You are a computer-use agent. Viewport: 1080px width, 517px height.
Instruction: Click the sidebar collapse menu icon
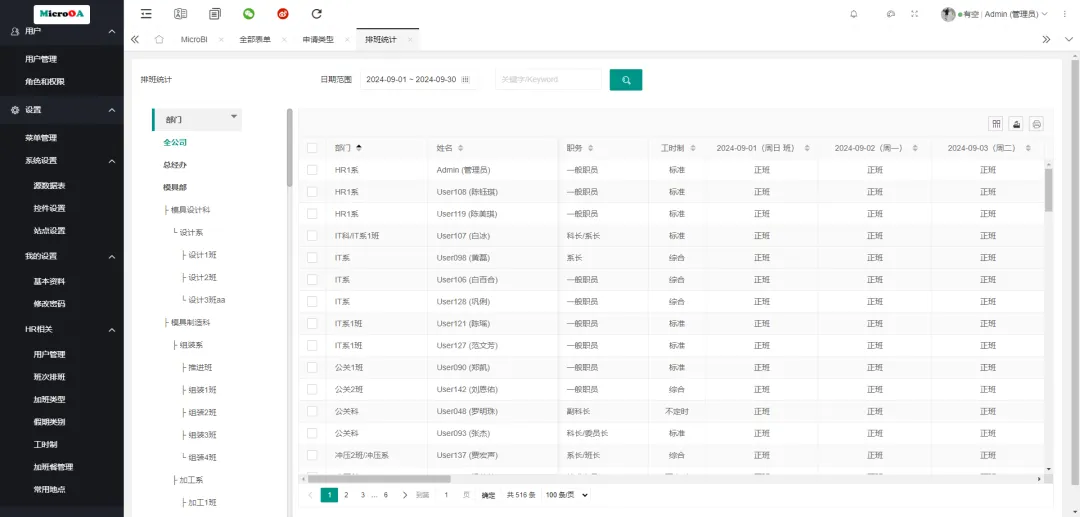point(147,14)
